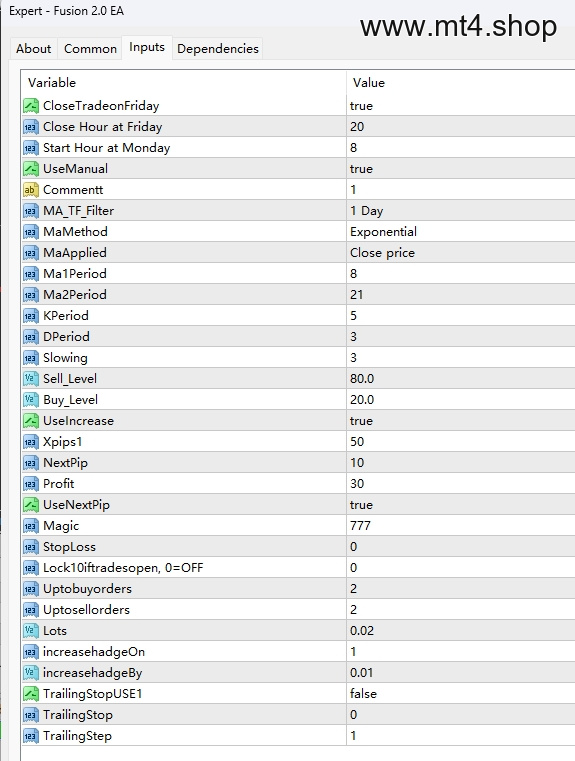575x761 pixels.
Task: Open the MaApplied Close price dropdown value
Action: pos(460,253)
